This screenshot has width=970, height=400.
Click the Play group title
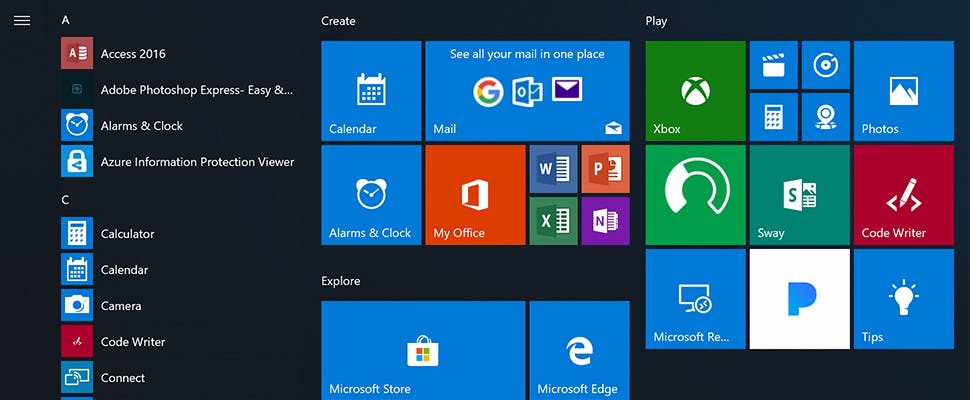point(656,21)
